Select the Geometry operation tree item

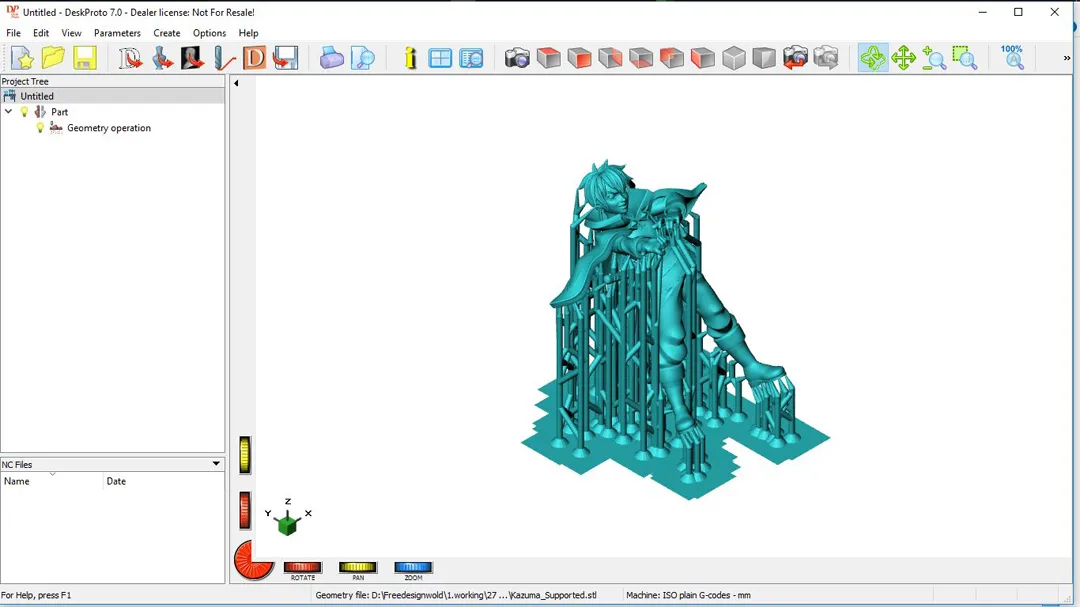[109, 128]
